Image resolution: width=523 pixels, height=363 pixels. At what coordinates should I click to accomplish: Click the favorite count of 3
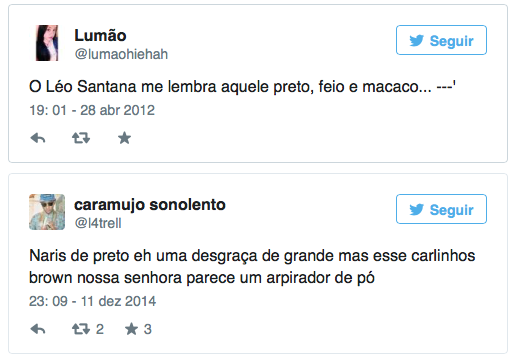[148, 329]
